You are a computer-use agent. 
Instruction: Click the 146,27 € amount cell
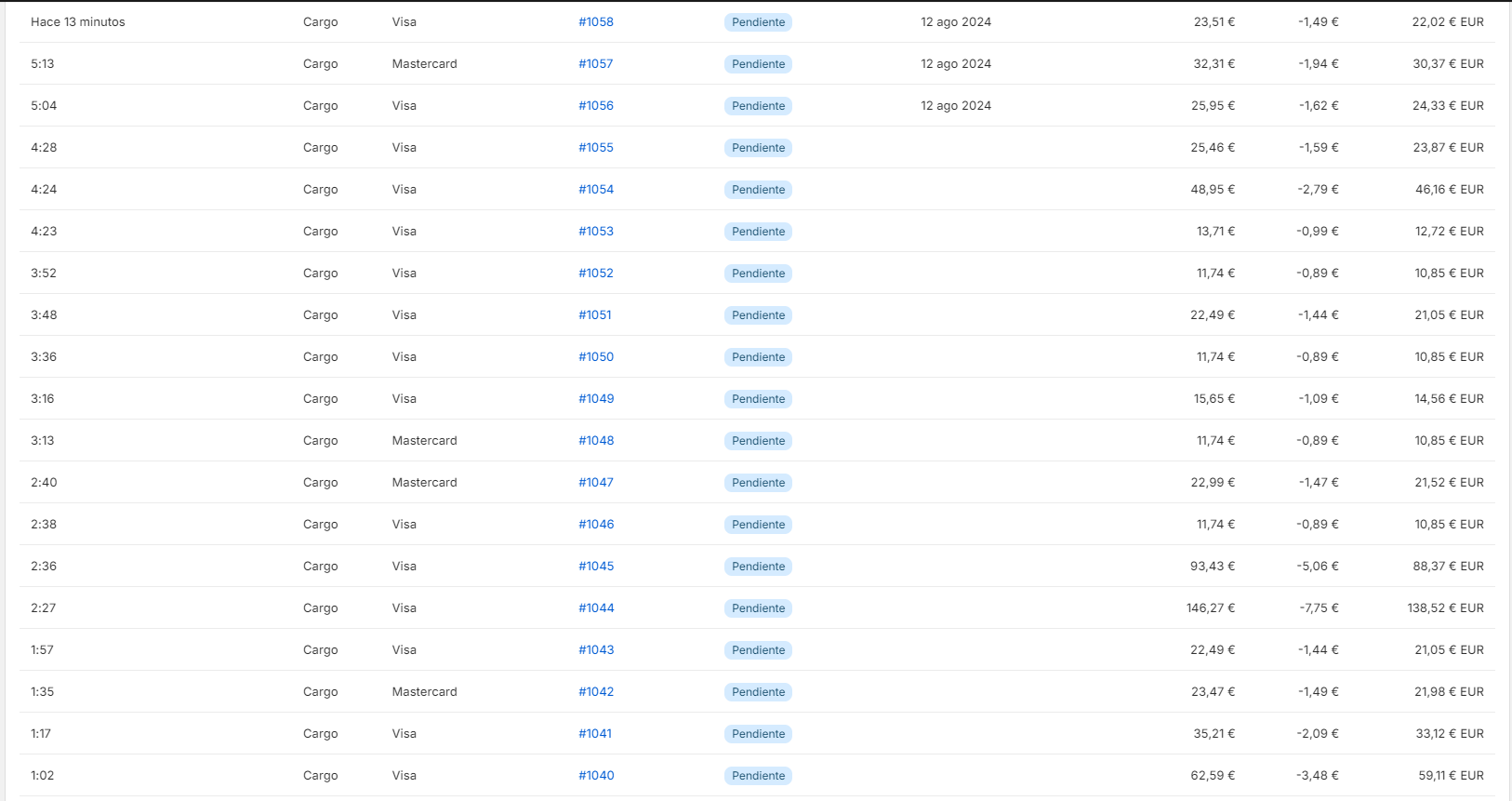coord(1210,607)
